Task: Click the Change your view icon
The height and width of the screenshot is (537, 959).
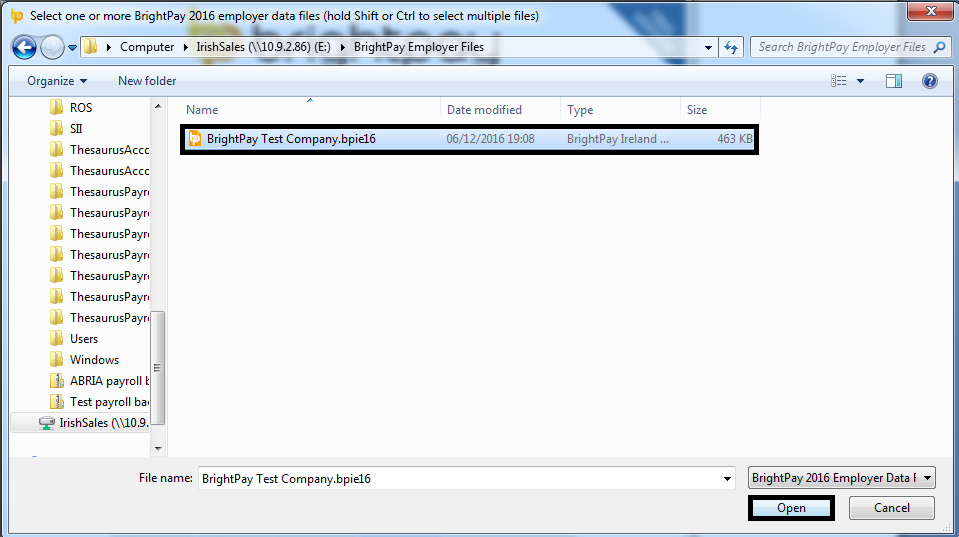Action: [839, 81]
